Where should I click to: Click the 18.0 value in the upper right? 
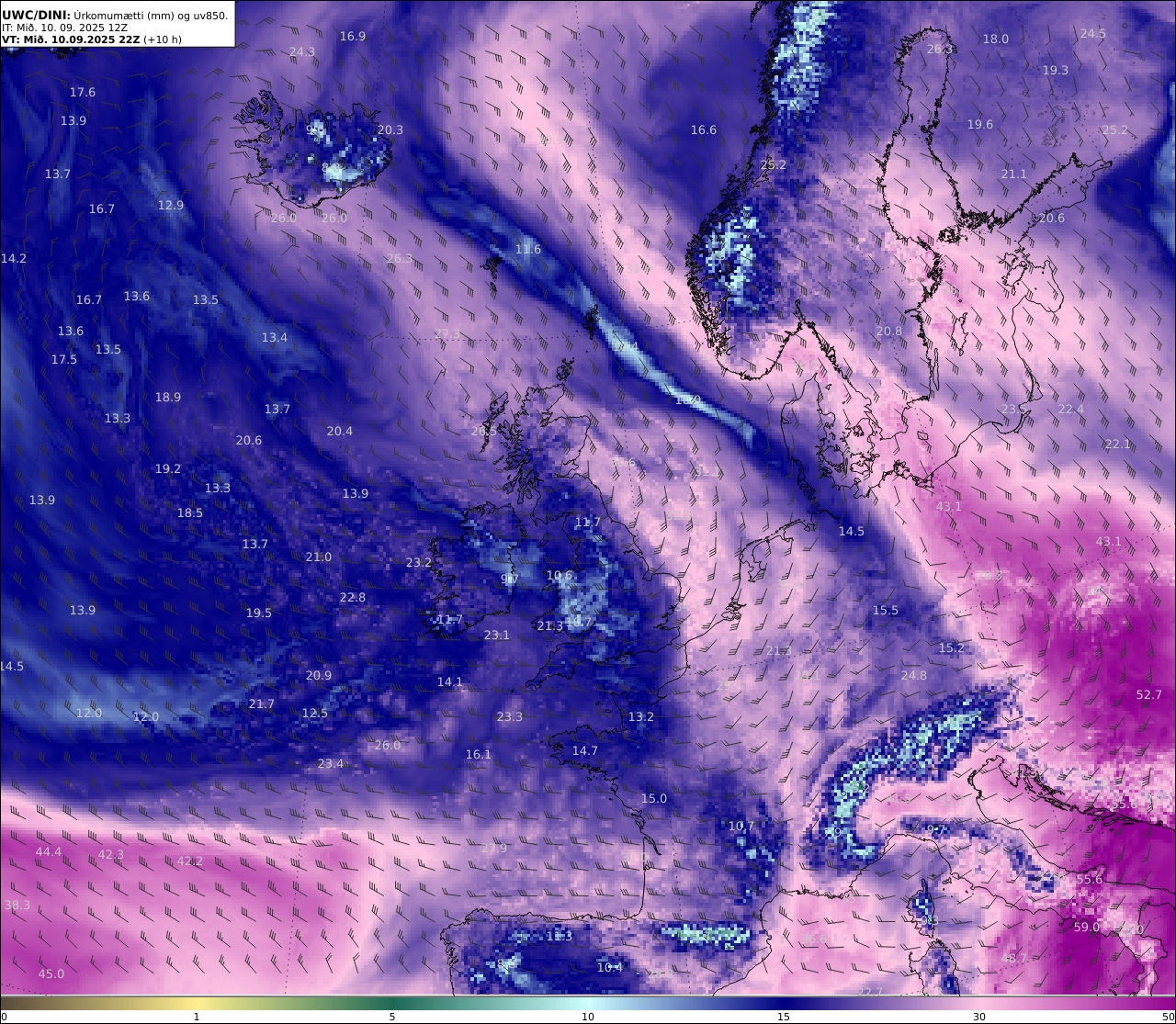tap(996, 39)
